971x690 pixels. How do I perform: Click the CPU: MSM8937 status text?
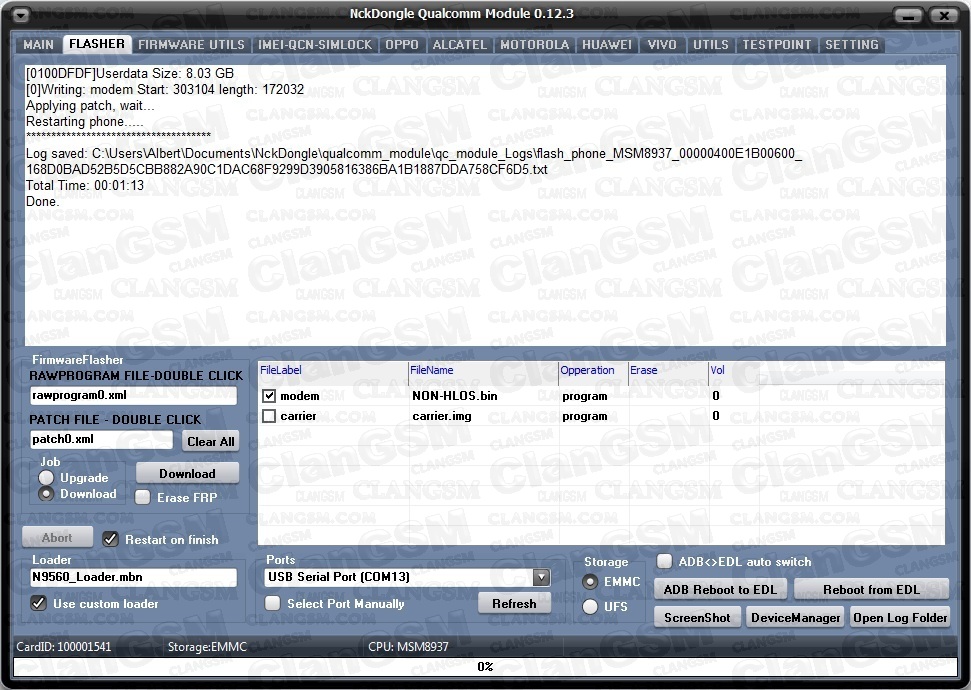[408, 647]
